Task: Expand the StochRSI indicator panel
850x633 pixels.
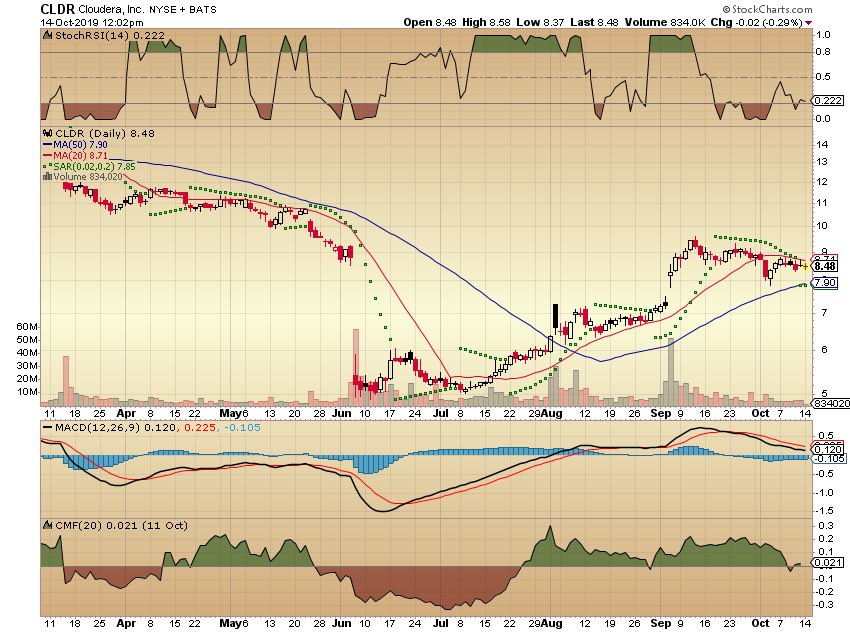Action: click(100, 34)
